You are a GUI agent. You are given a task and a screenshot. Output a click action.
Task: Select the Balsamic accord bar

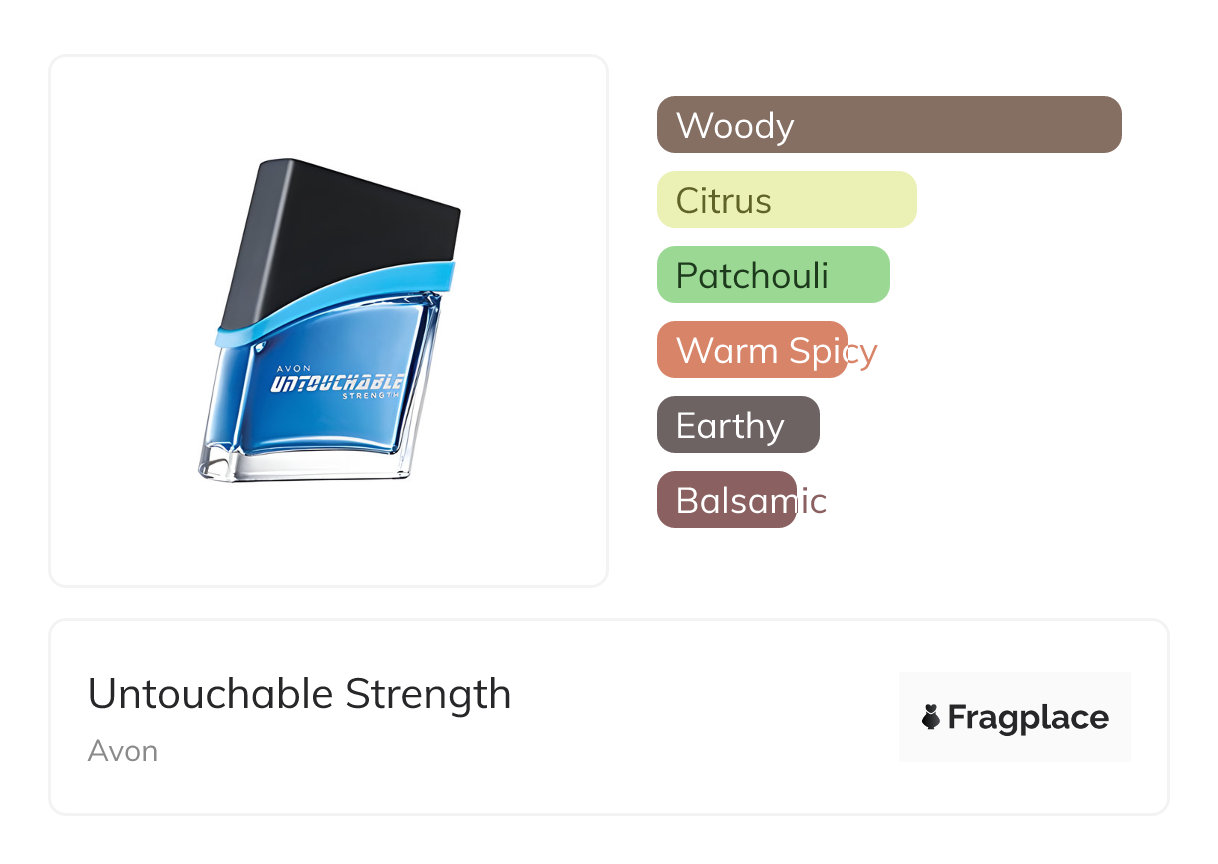pyautogui.click(x=727, y=500)
